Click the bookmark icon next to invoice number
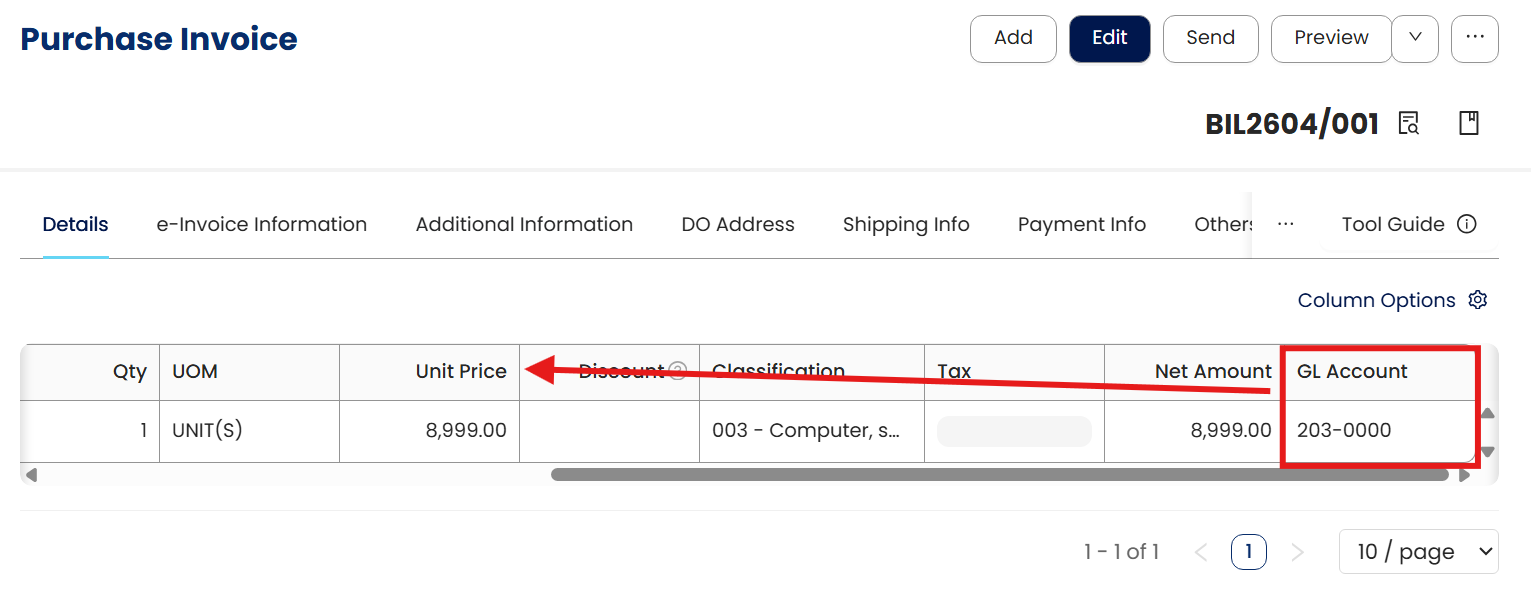This screenshot has height=594, width=1531. pos(1468,123)
